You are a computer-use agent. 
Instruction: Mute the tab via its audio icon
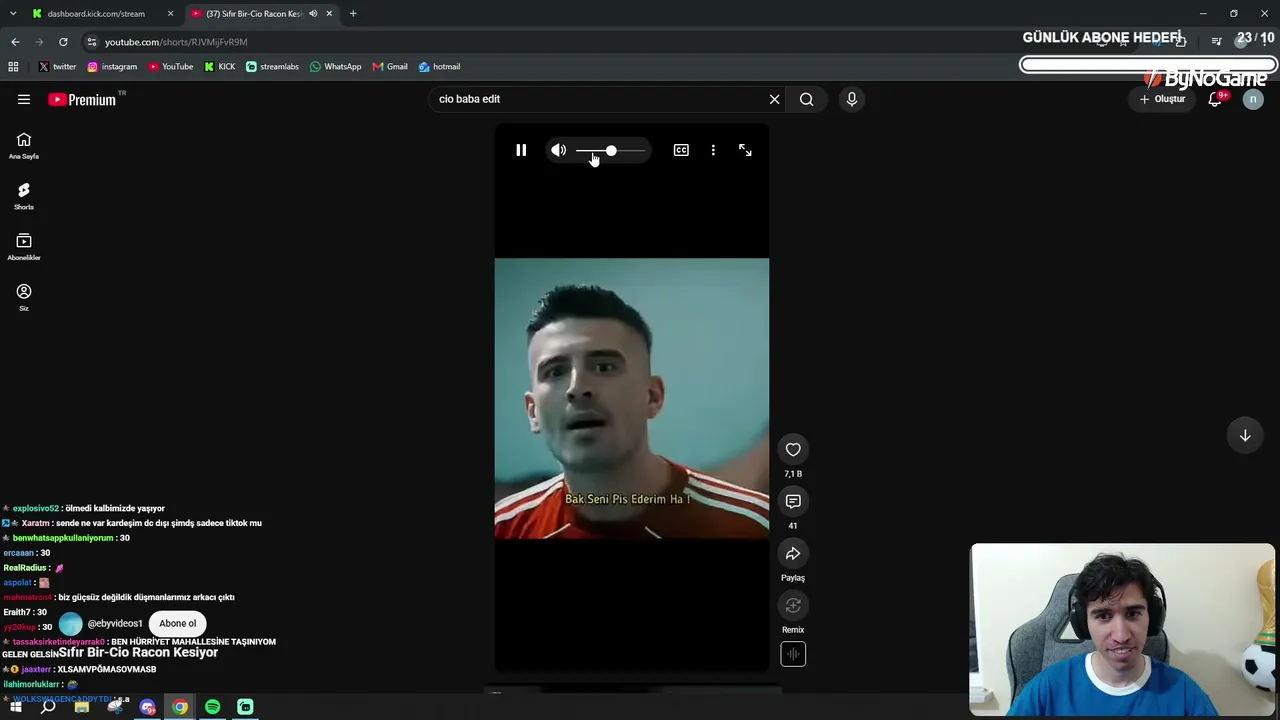[313, 14]
